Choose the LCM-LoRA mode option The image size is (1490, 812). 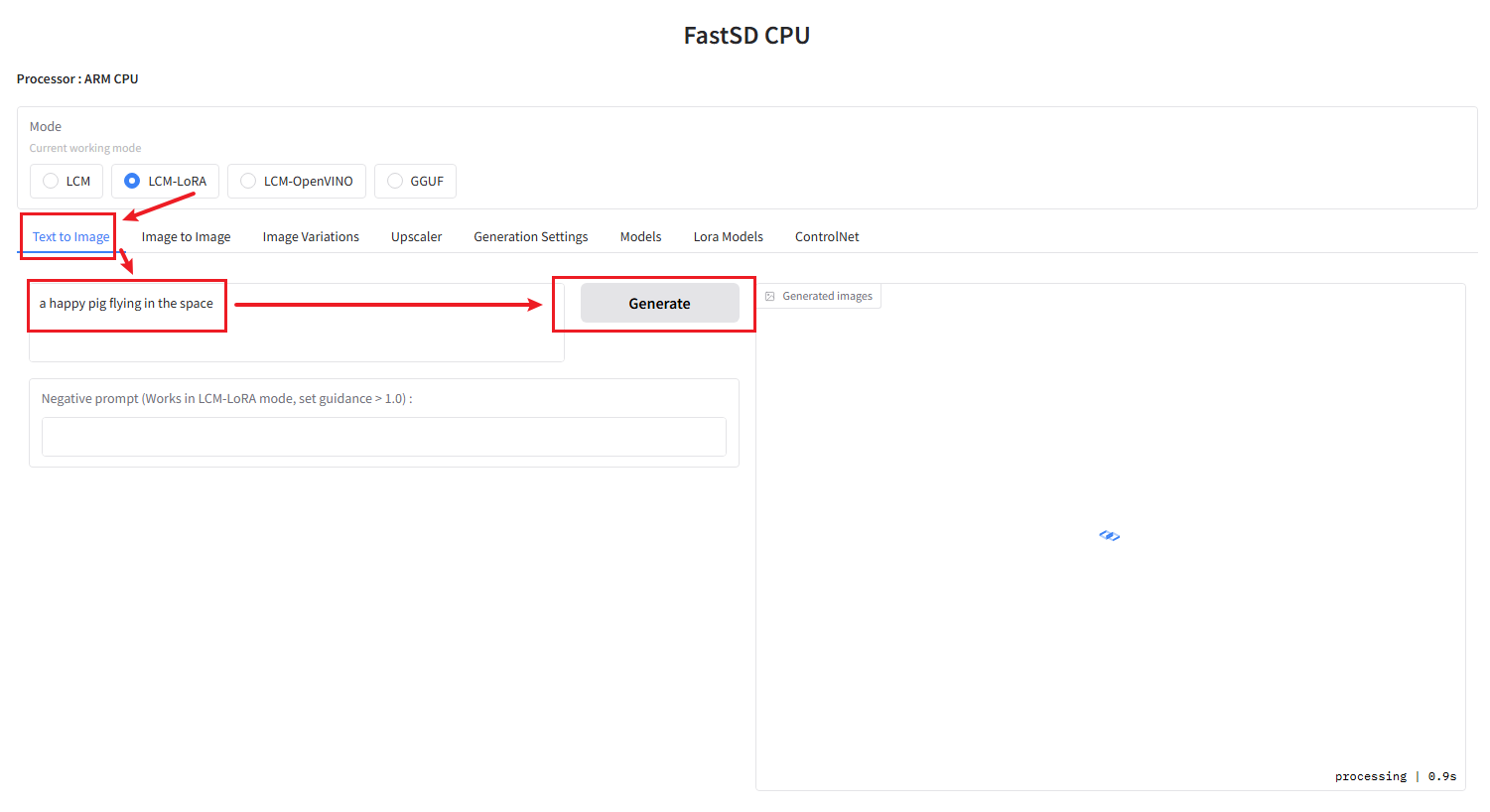tap(132, 181)
